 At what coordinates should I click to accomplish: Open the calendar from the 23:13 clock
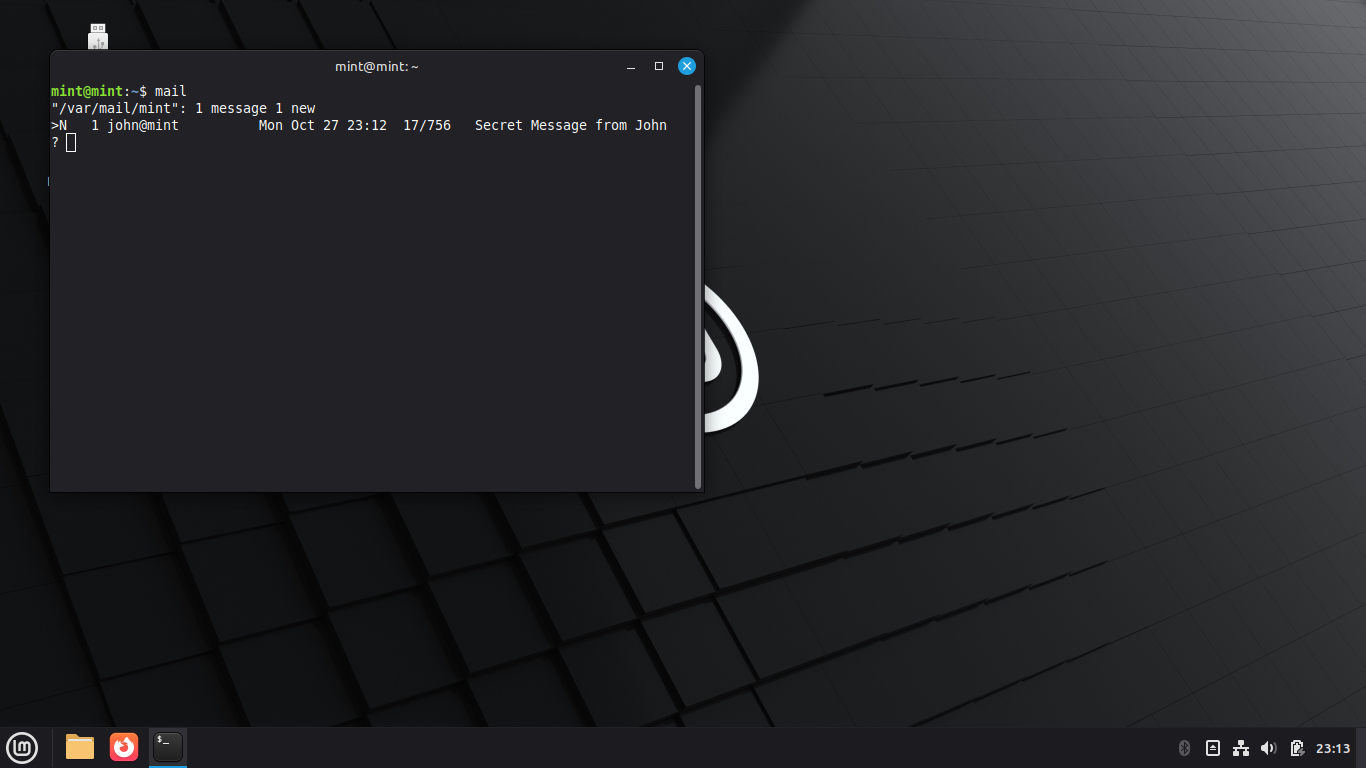click(x=1333, y=748)
